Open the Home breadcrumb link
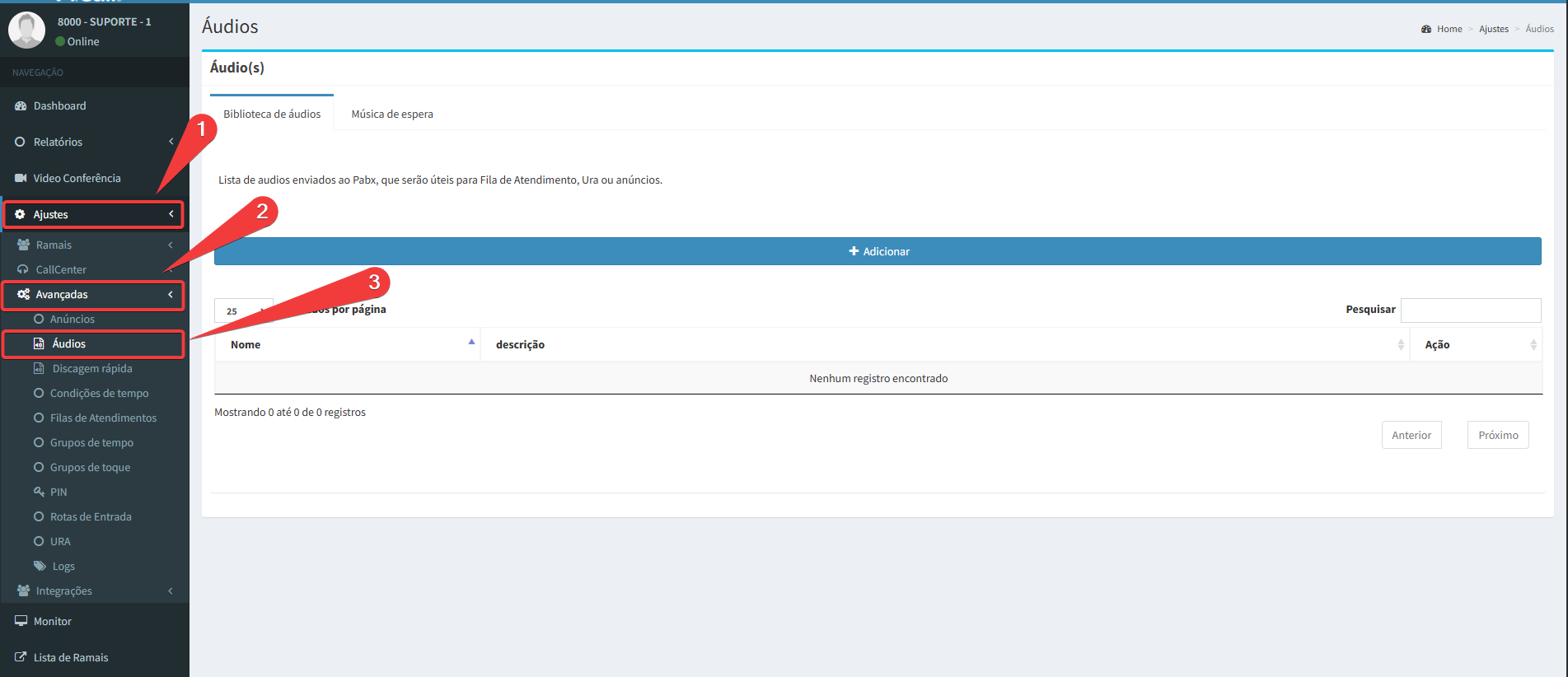The image size is (1568, 677). pos(1449,29)
